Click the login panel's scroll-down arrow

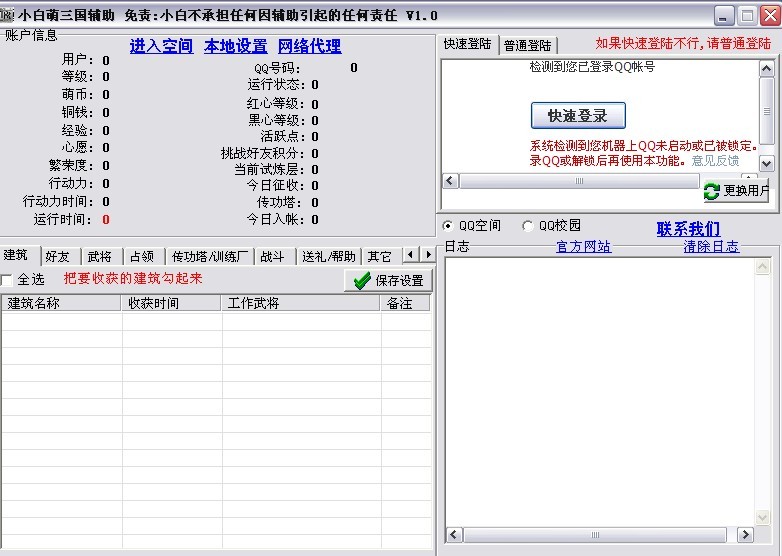coord(767,163)
